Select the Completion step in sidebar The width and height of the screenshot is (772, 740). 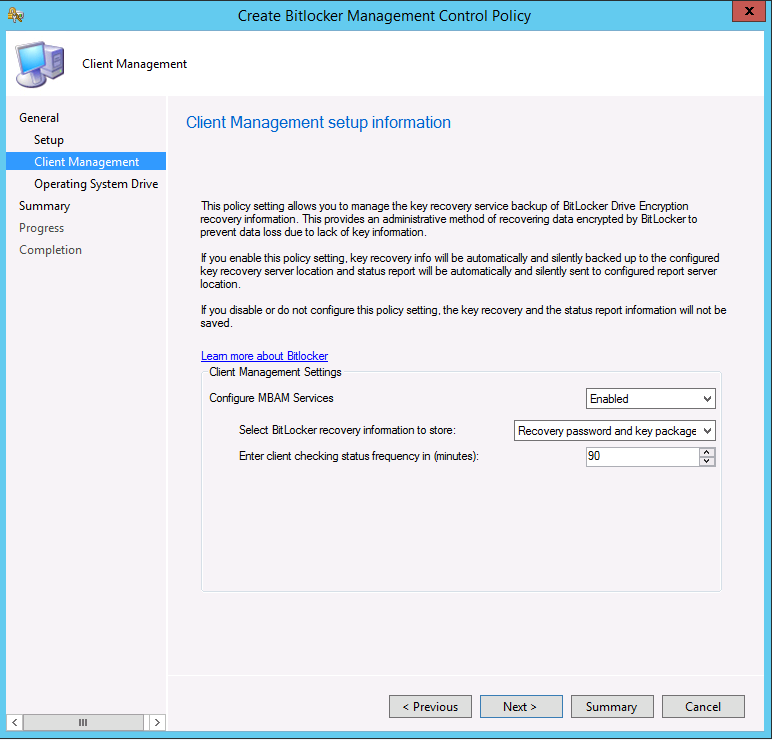point(50,250)
